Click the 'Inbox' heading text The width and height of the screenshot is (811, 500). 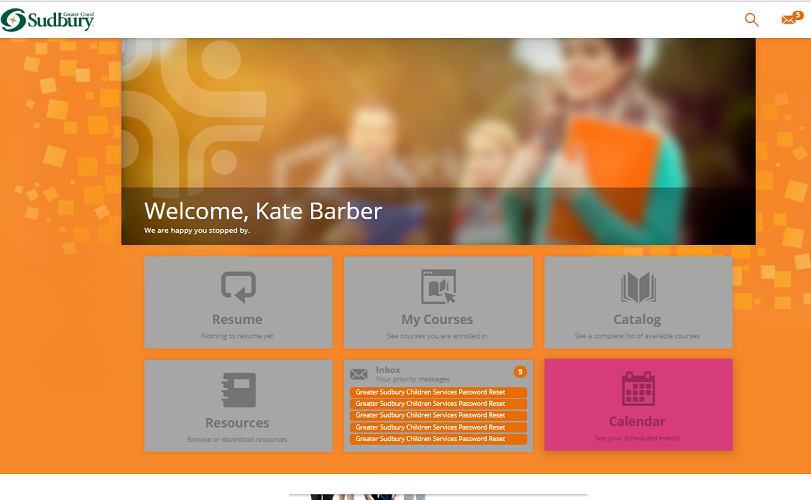pos(388,370)
